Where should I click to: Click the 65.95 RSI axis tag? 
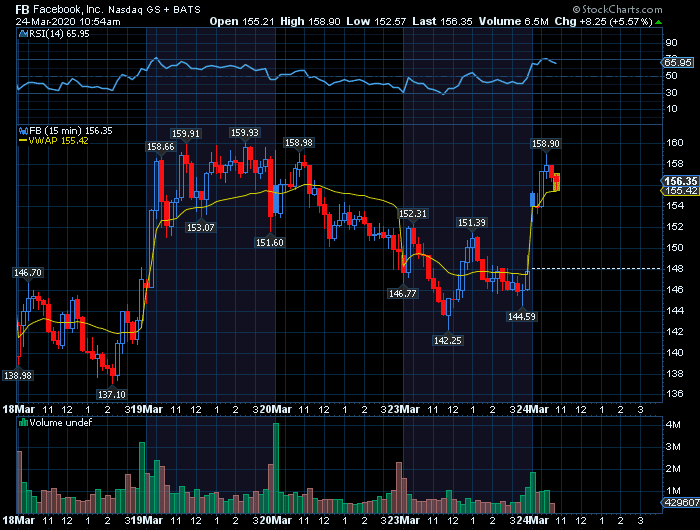coord(677,63)
